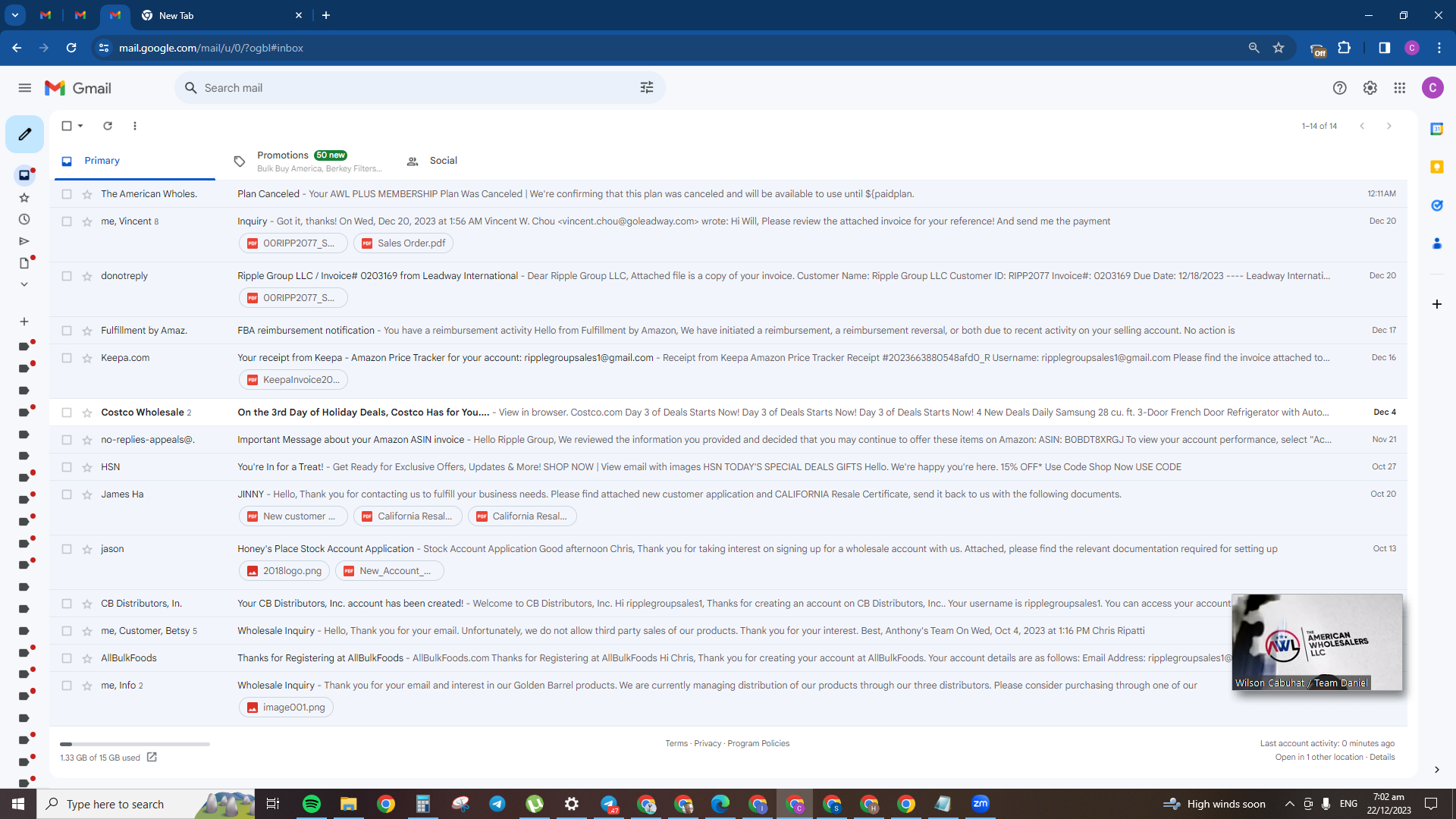
Task: Go to Starred mail in sidebar
Action: 24,198
